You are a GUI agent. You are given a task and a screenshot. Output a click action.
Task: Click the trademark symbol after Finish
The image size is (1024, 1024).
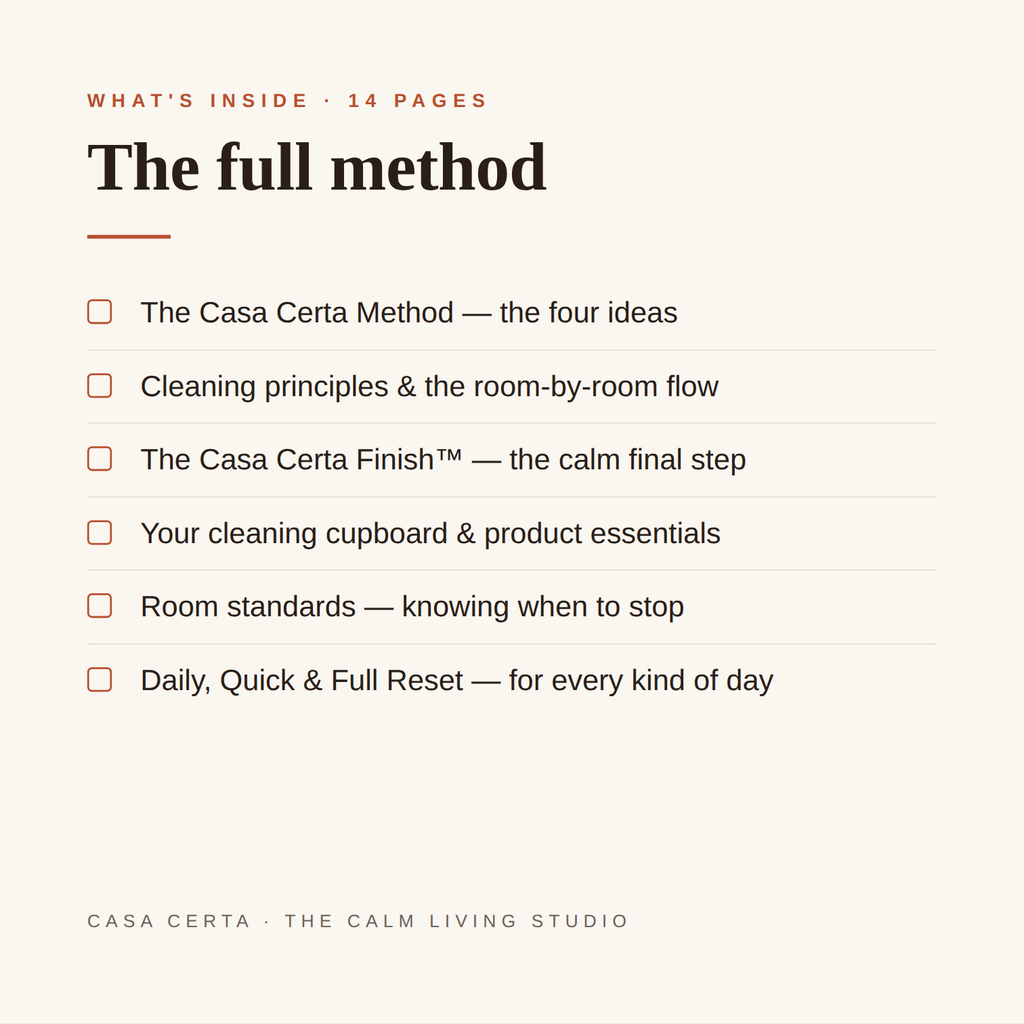pos(449,454)
